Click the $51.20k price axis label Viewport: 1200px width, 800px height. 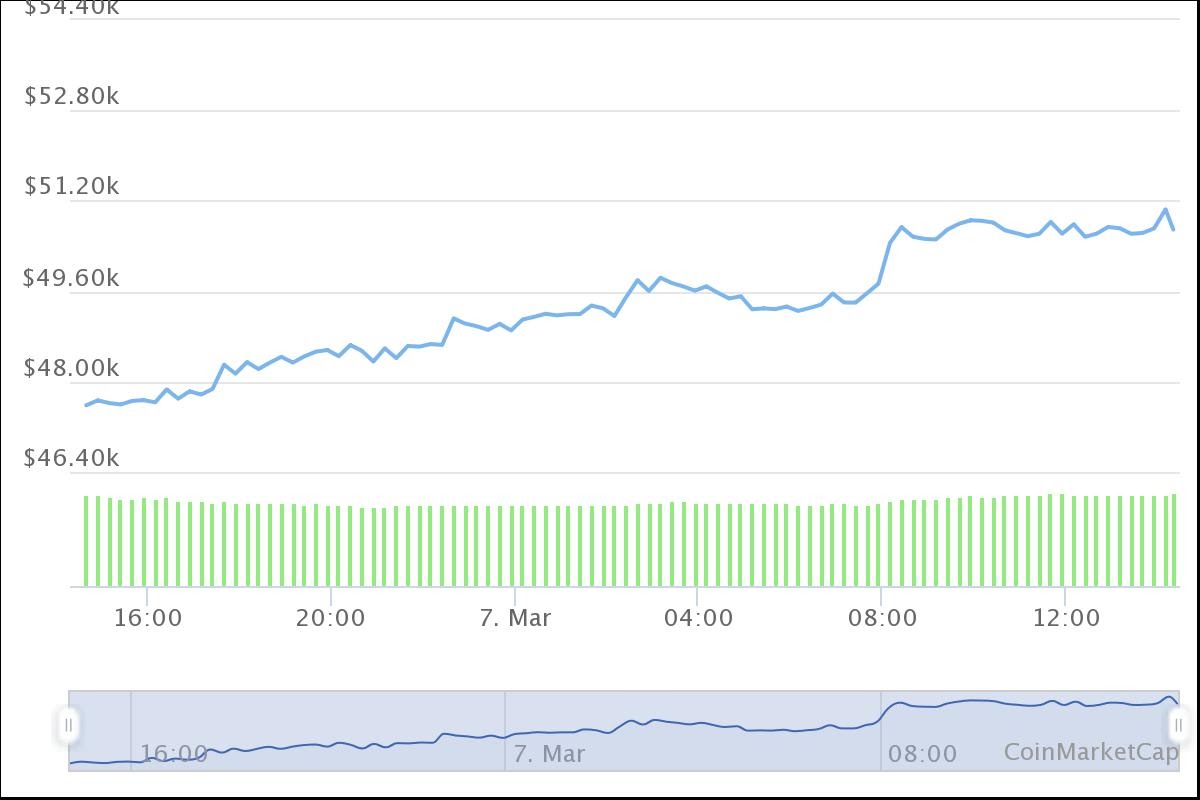coord(71,186)
